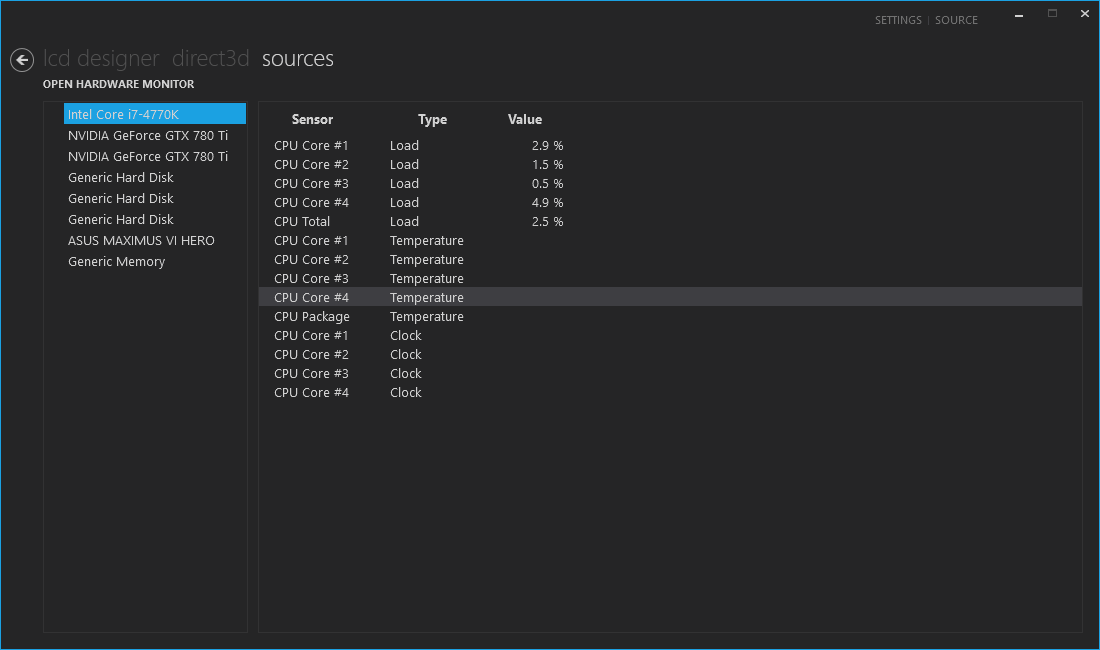Select CPU Core #1 Temperature row
Screen dimensions: 1100x650
coord(670,241)
